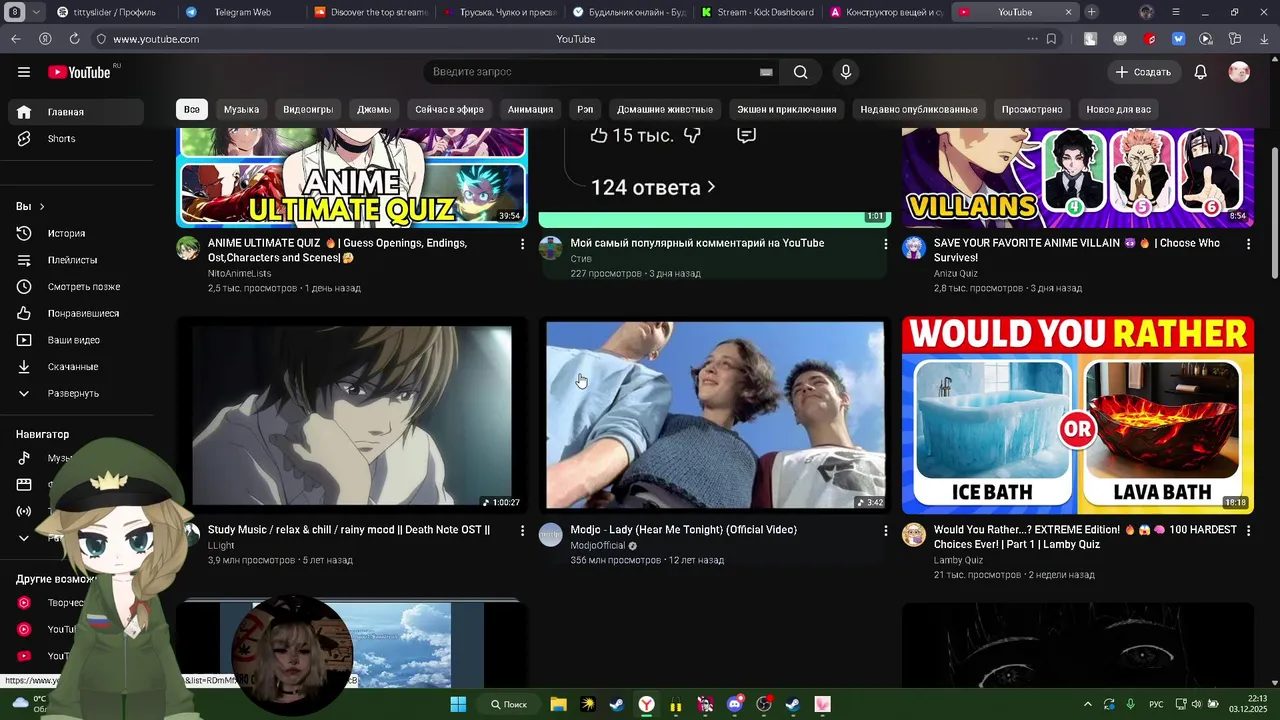The width and height of the screenshot is (1280, 720).
Task: Open options for Would You Rather video
Action: click(x=1247, y=531)
